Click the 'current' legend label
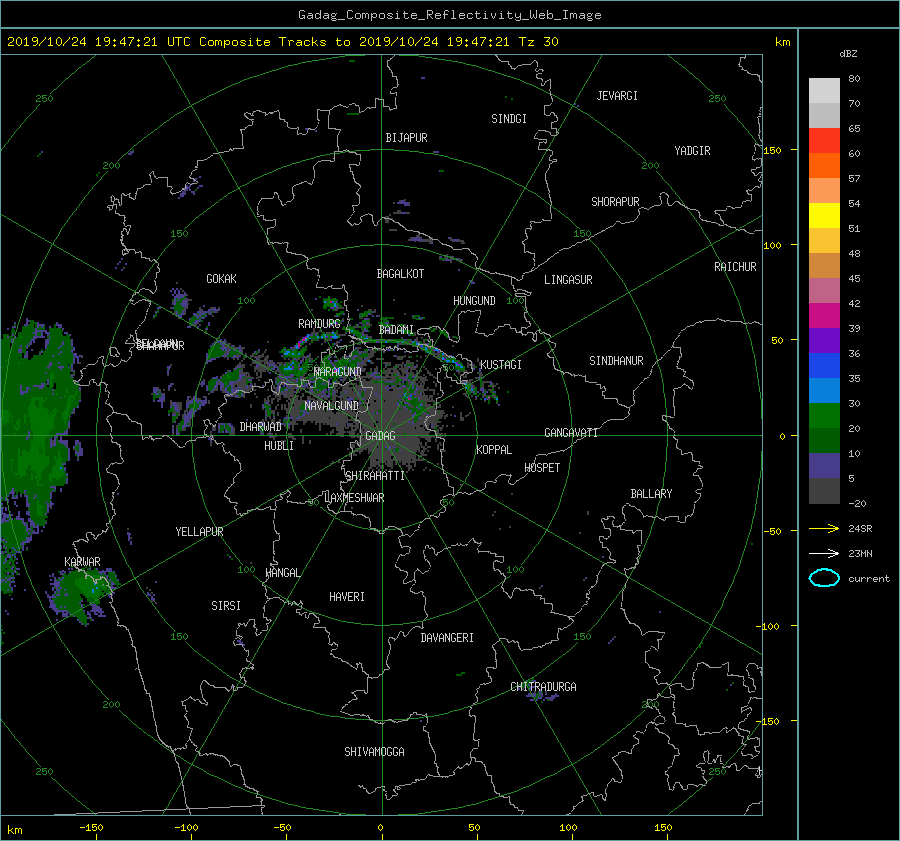 click(868, 579)
